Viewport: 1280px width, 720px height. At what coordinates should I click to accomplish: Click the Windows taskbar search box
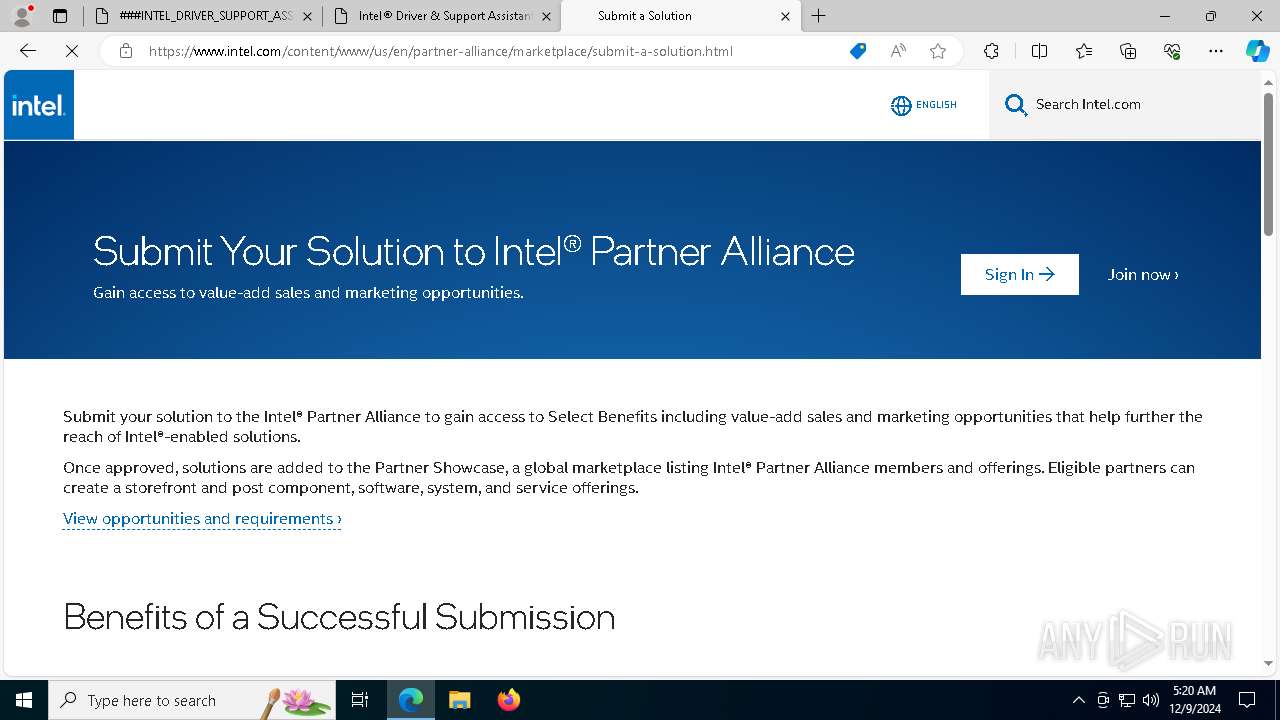[x=192, y=700]
